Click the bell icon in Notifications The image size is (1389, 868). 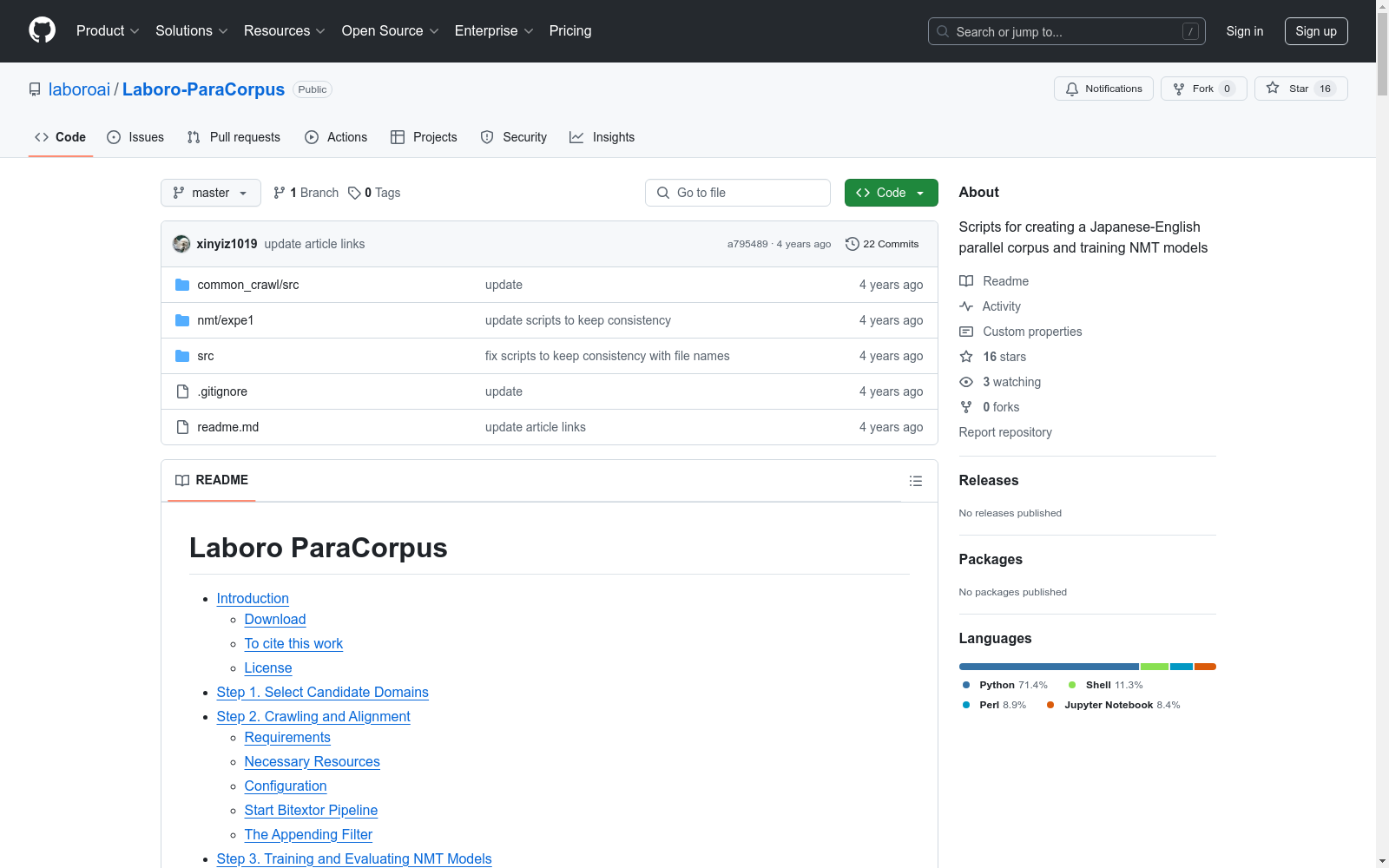coord(1072,89)
